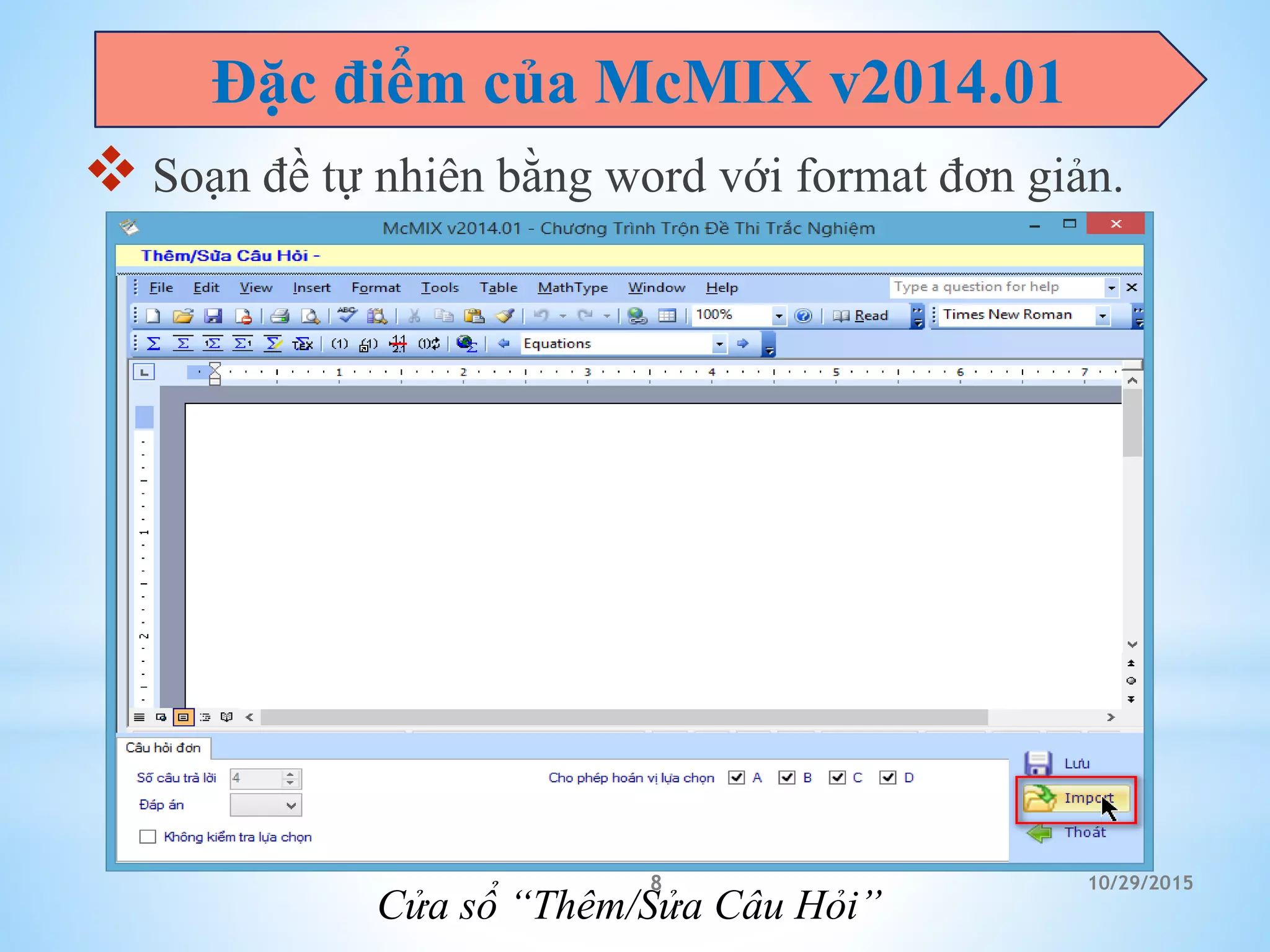Screen dimensions: 1270x952
Task: Select the Format Painter brush icon
Action: pyautogui.click(x=505, y=316)
